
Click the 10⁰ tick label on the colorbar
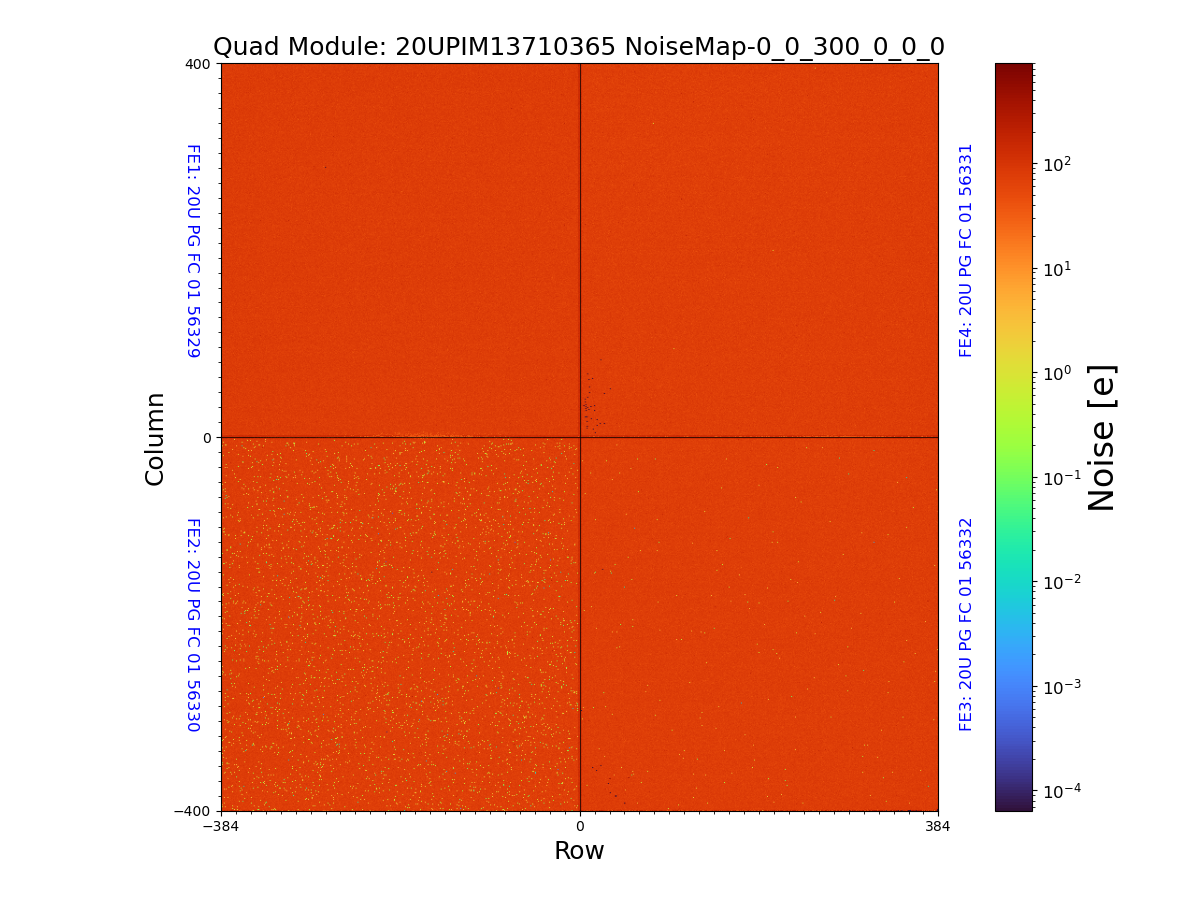coord(1057,373)
